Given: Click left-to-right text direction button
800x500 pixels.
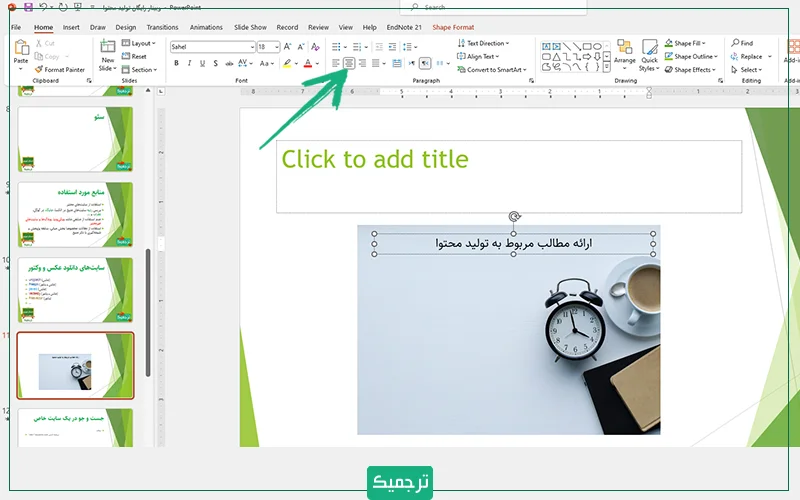Looking at the screenshot, I should (412, 63).
